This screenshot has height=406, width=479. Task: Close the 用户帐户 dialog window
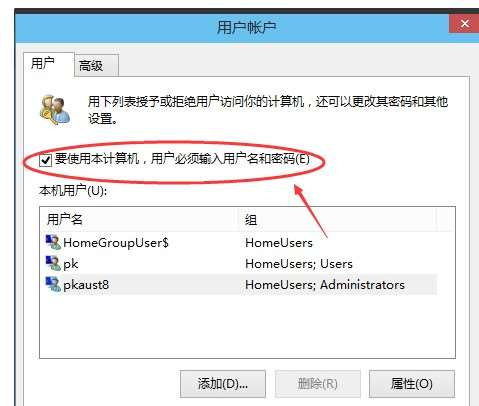[x=465, y=24]
